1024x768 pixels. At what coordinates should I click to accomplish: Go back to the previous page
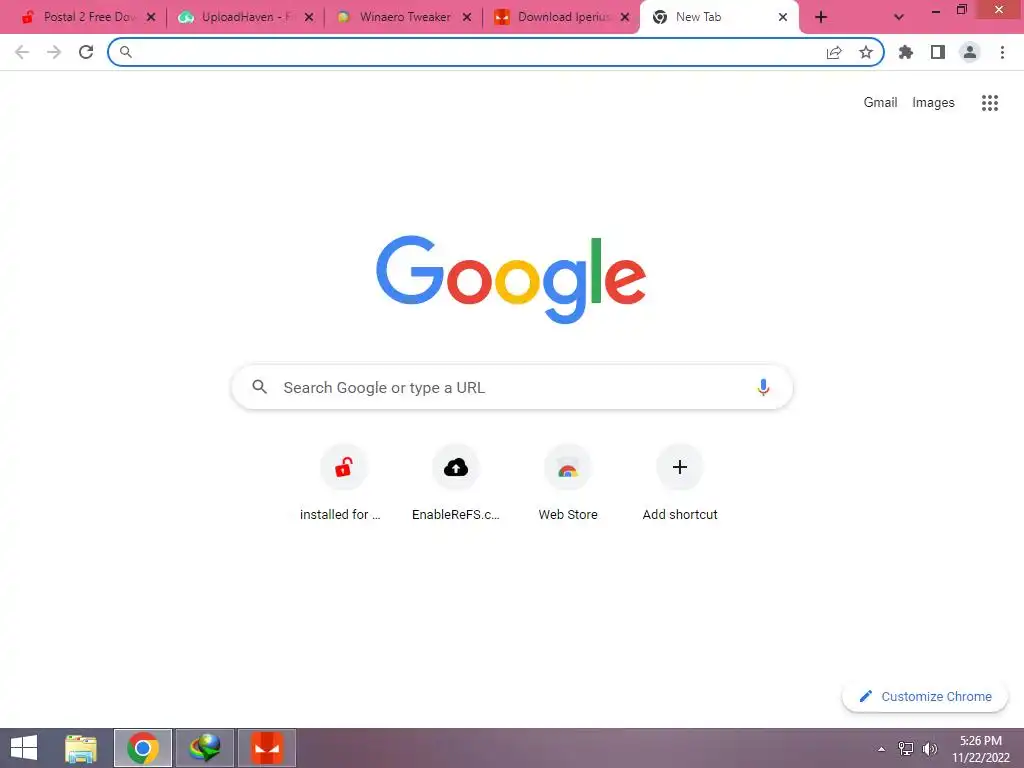22,52
